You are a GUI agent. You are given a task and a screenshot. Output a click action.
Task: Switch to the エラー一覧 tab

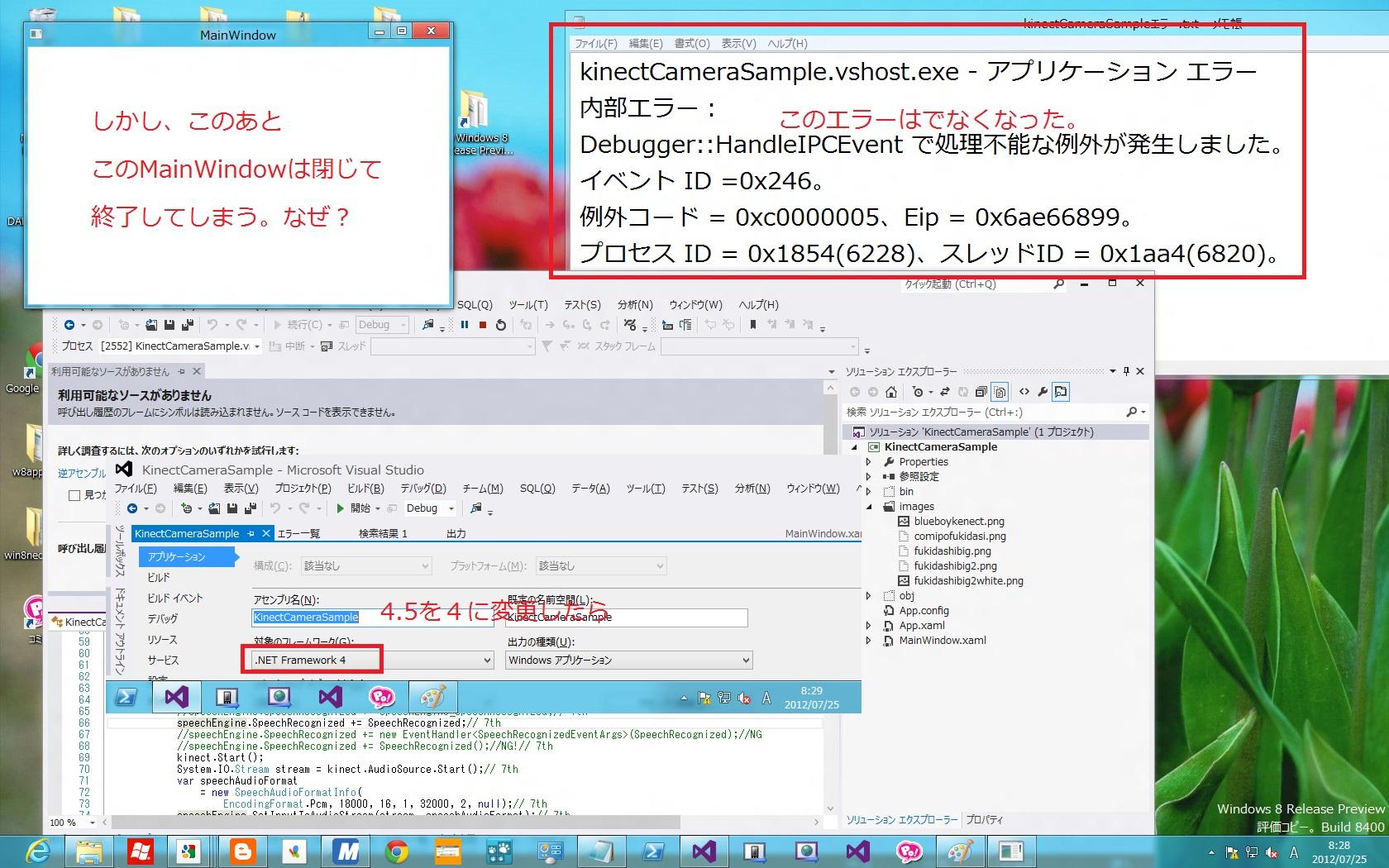pos(298,534)
